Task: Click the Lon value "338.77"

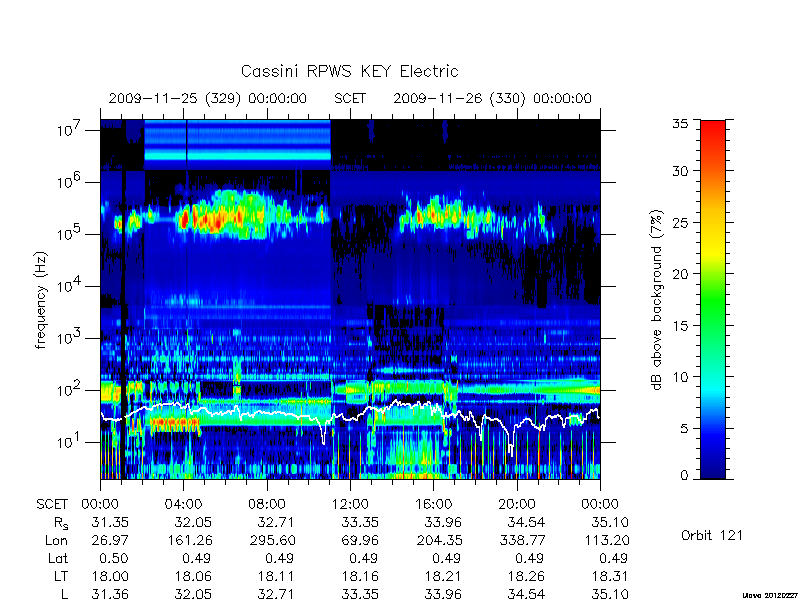Action: pyautogui.click(x=523, y=540)
